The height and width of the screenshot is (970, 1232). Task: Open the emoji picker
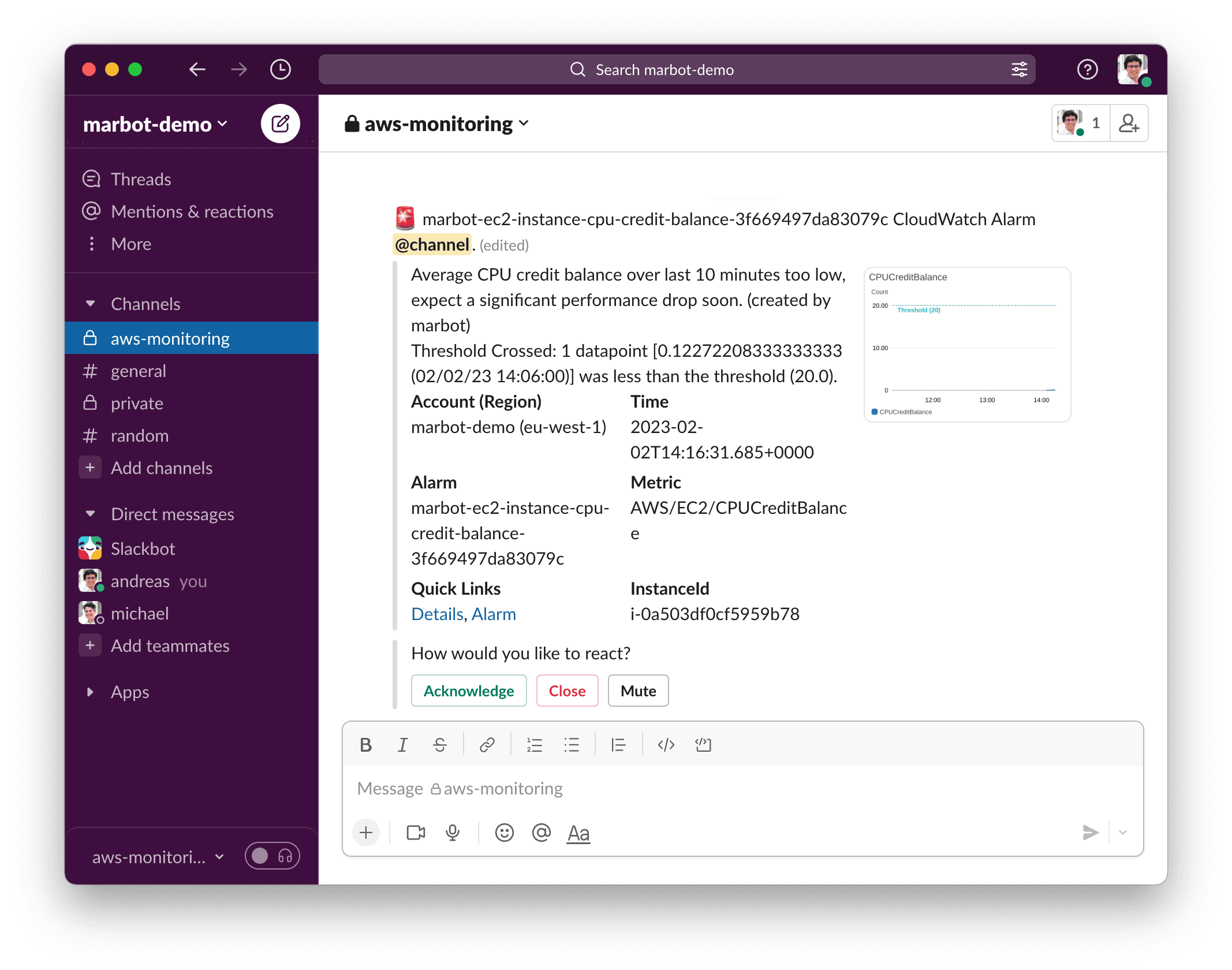click(x=504, y=833)
